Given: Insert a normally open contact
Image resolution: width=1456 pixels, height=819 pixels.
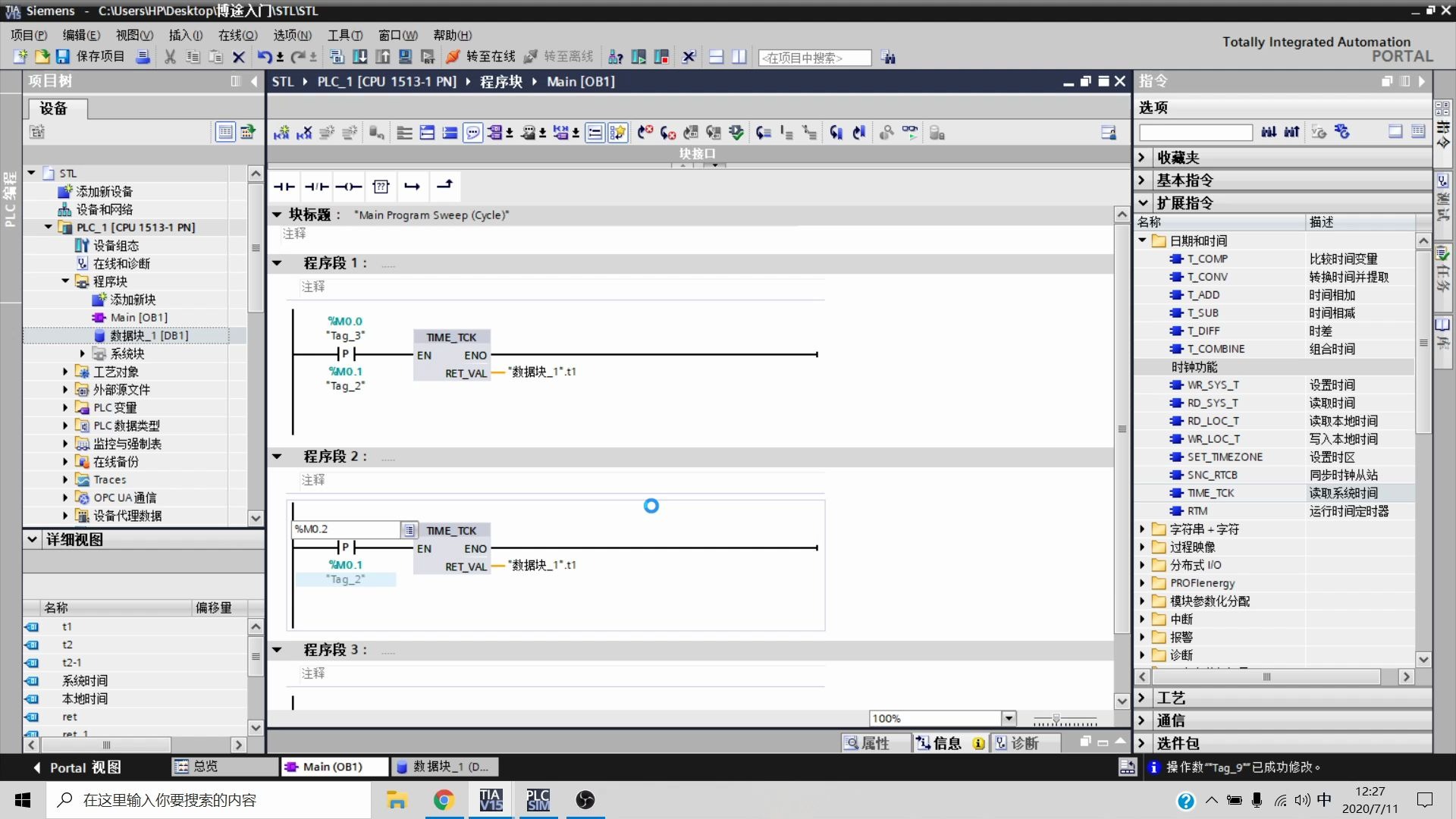Looking at the screenshot, I should 284,187.
